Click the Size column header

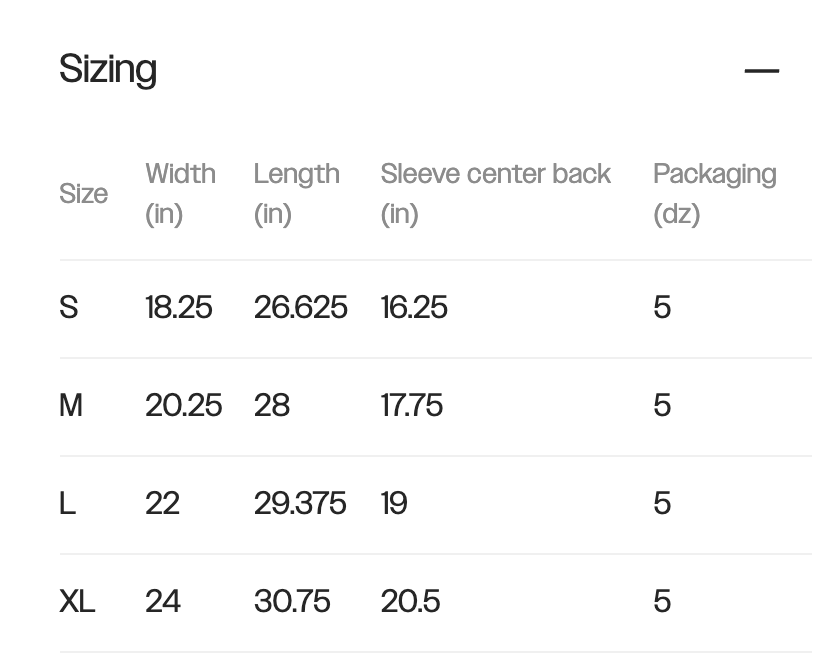pos(83,193)
